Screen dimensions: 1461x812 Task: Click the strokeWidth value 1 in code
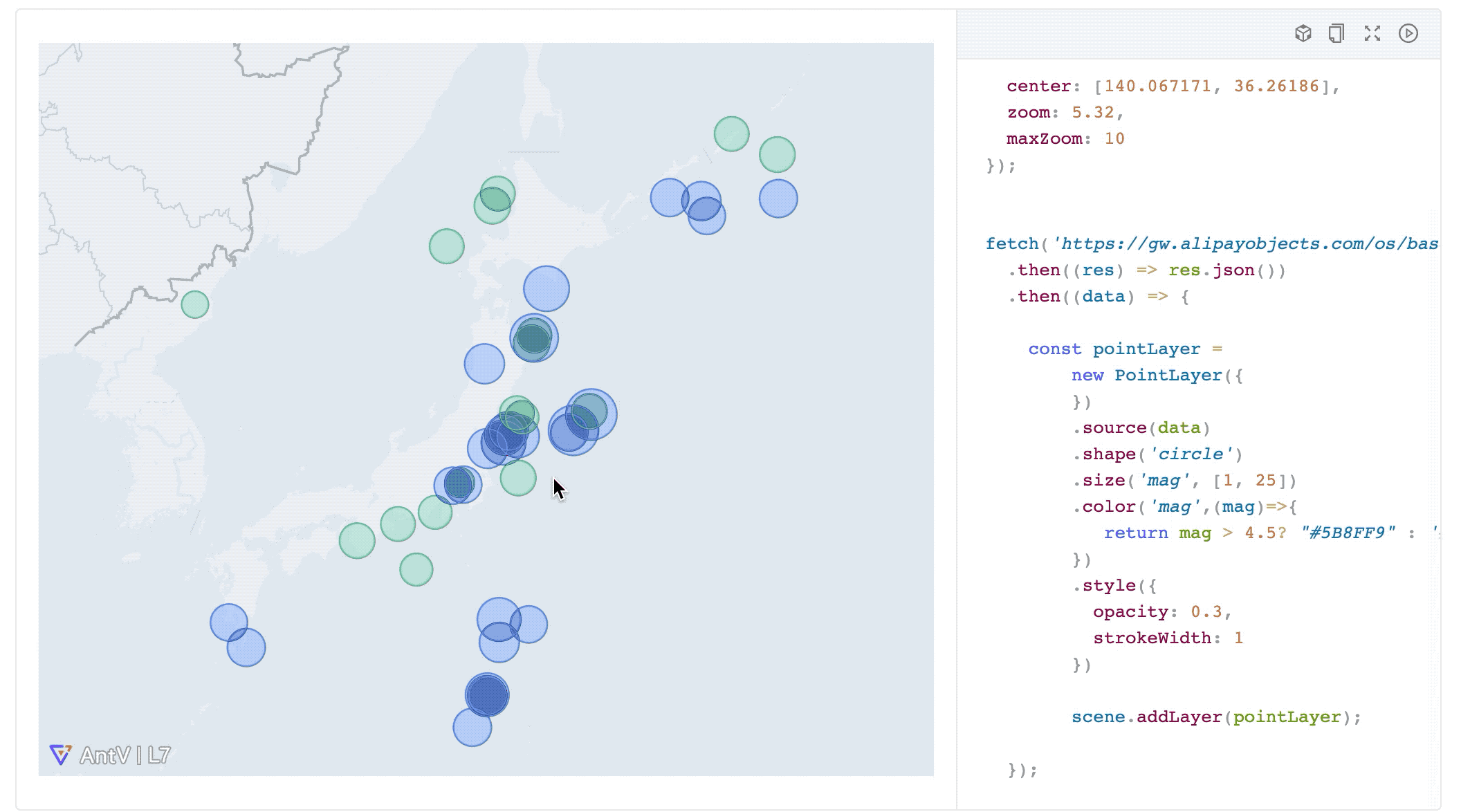click(1238, 638)
